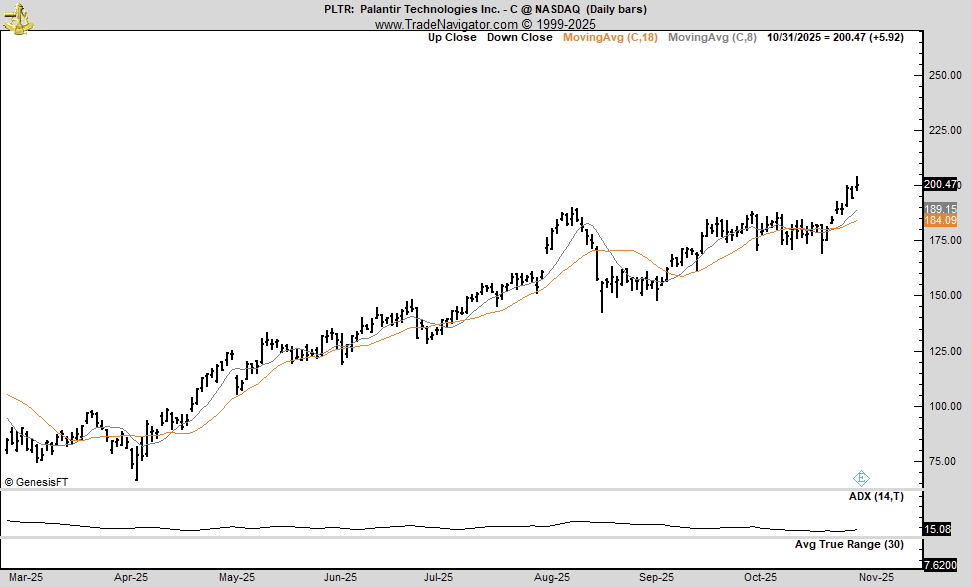This screenshot has width=971, height=587.
Task: Click the Trade Navigator sextant logo
Action: click(17, 18)
